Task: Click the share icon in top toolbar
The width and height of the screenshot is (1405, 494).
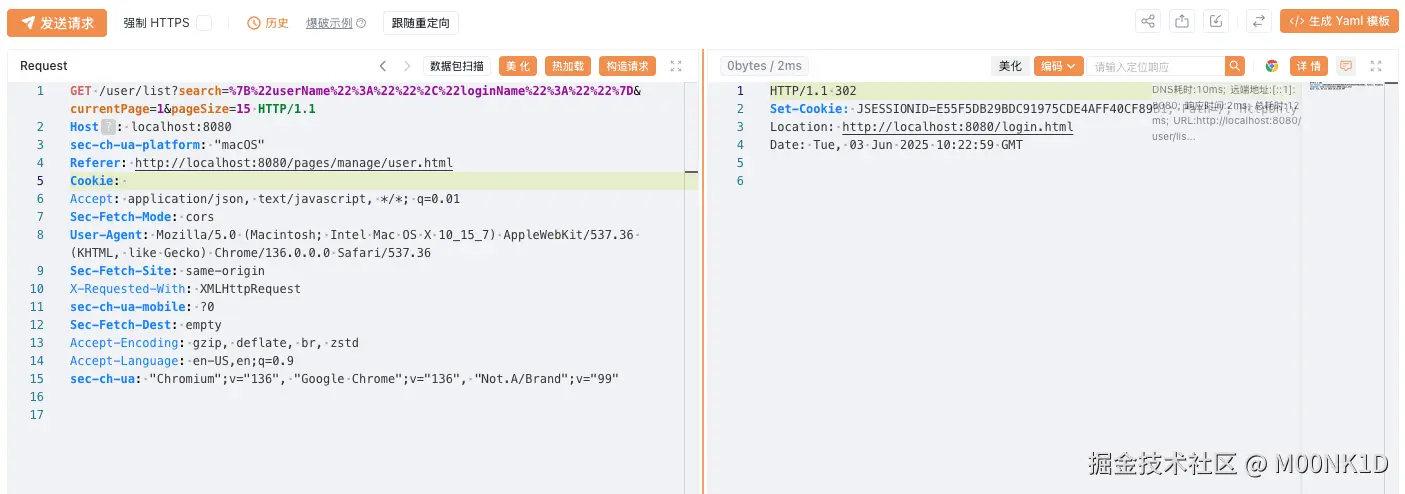Action: click(1148, 21)
